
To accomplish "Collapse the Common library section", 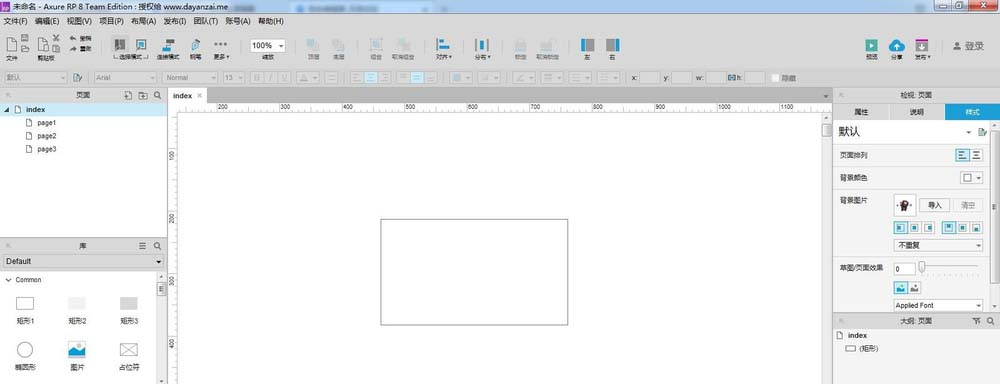I will coord(7,280).
